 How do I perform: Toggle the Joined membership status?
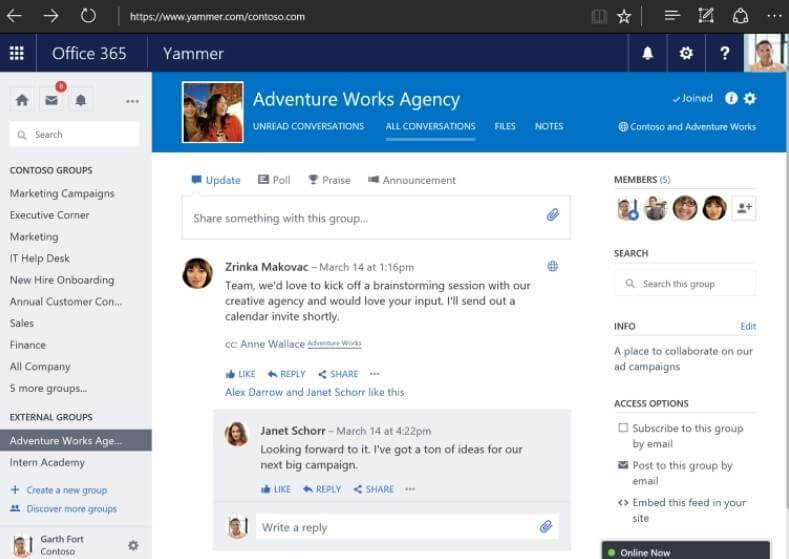point(692,98)
